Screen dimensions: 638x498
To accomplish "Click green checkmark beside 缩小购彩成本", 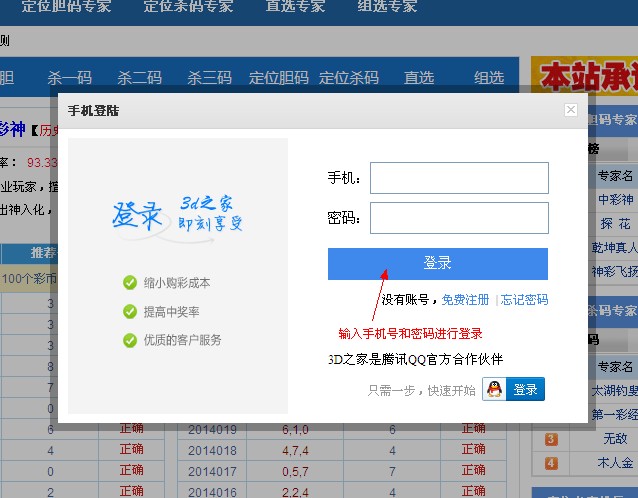I will 129,283.
